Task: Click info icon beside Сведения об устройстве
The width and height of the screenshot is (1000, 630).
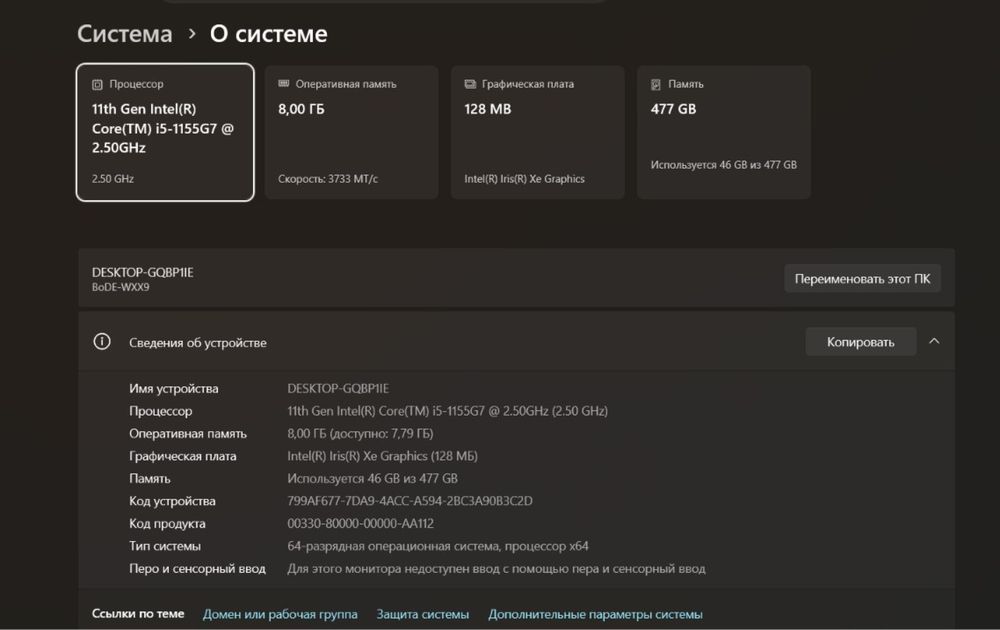Action: click(102, 342)
